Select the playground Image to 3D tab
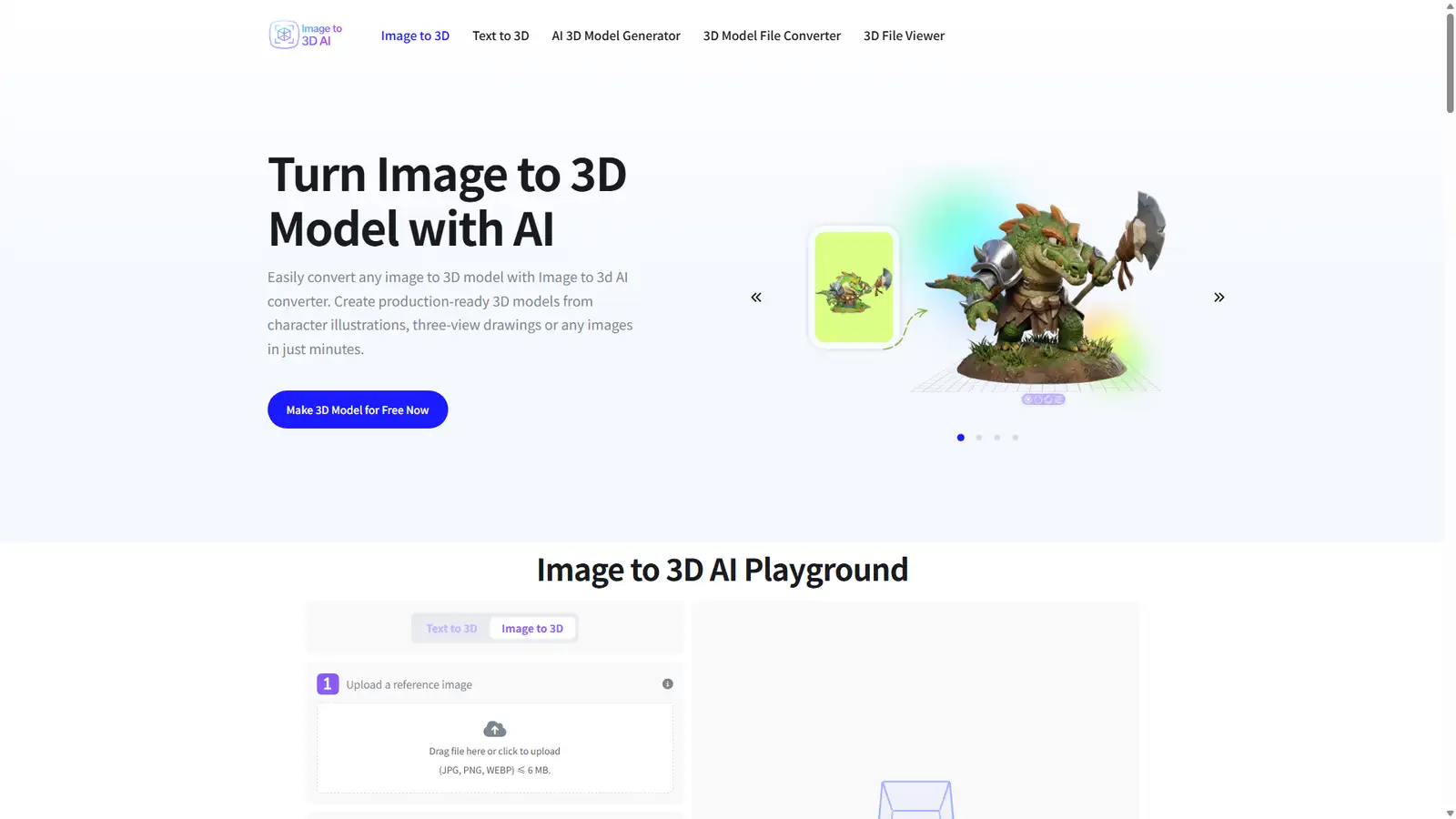 pos(532,629)
